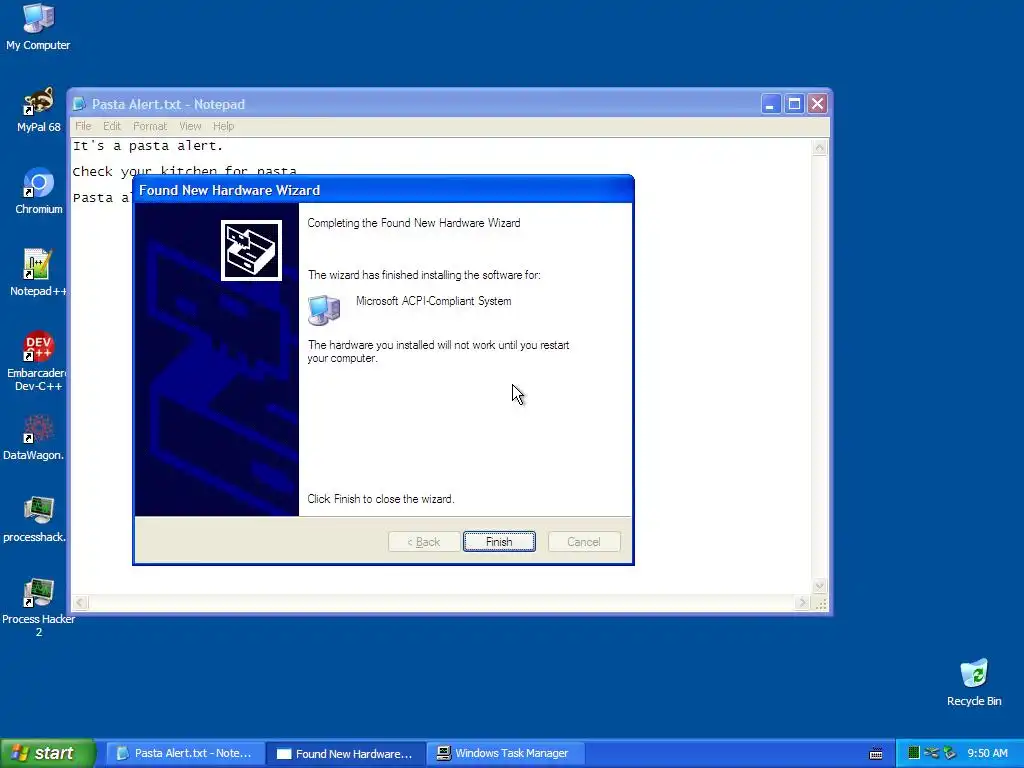Maximize the Notepad window
Screen dimensions: 1024x768
(x=794, y=104)
